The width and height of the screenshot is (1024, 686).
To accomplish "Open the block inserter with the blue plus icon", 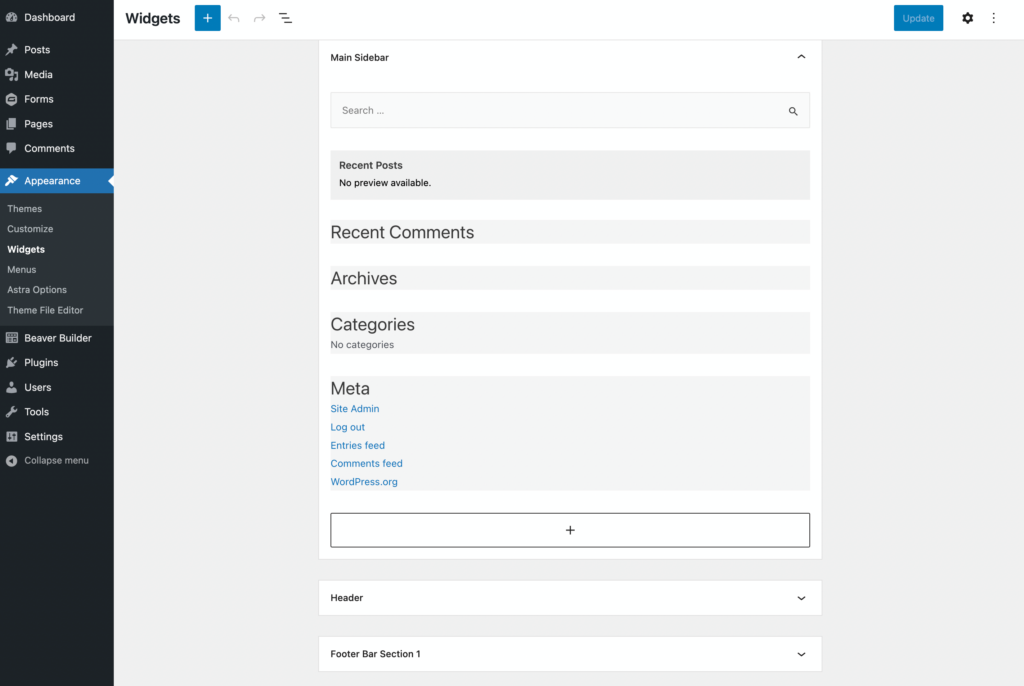I will (x=207, y=18).
